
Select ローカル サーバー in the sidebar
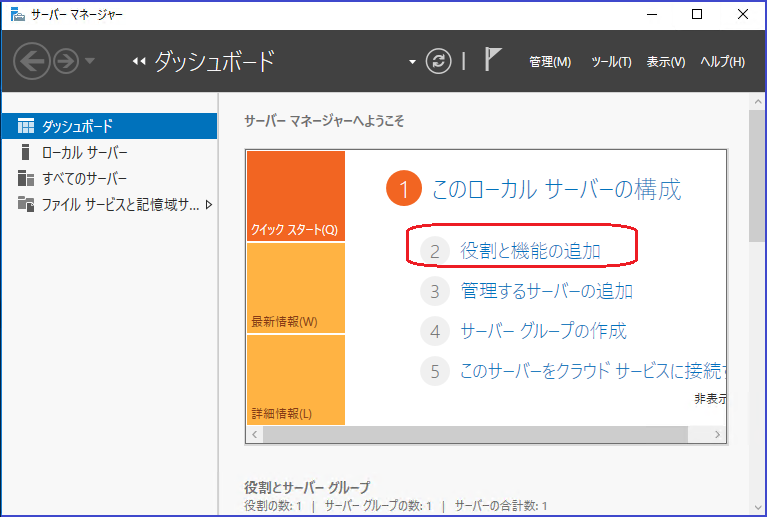[x=110, y=152]
